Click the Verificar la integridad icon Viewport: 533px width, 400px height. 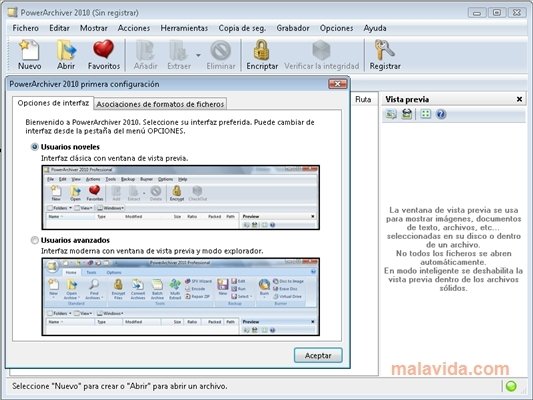322,55
